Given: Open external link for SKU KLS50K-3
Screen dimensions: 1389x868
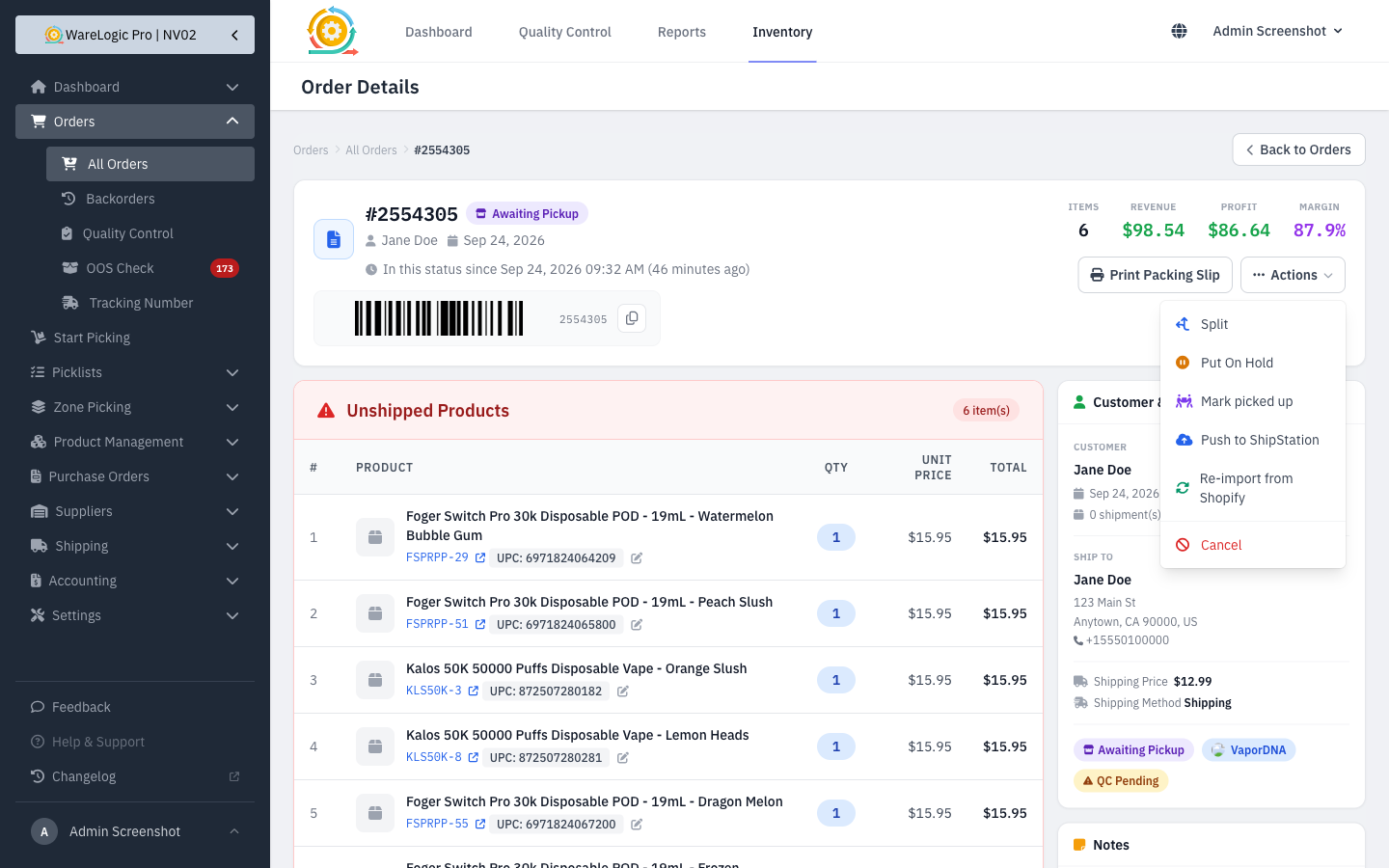Looking at the screenshot, I should tap(474, 691).
